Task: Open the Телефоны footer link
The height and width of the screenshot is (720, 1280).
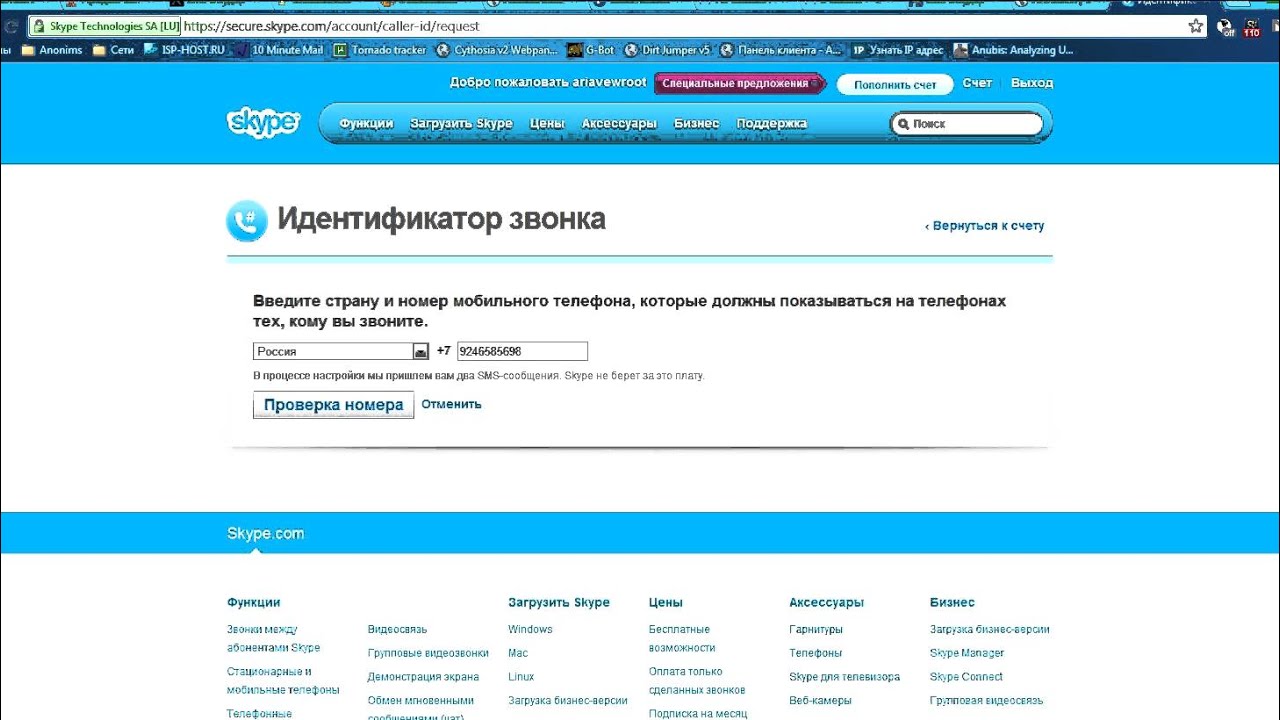Action: (x=816, y=653)
